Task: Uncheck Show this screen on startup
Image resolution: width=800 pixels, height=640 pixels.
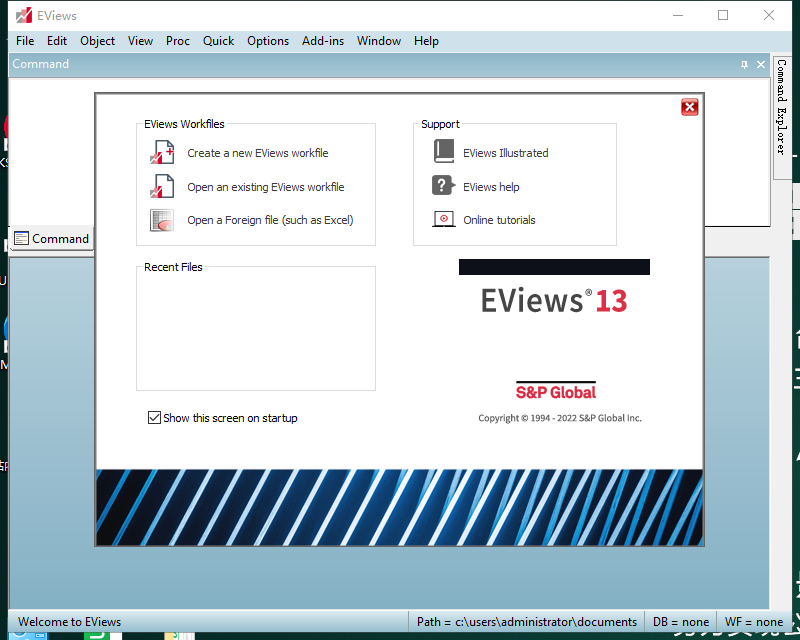Action: point(154,417)
